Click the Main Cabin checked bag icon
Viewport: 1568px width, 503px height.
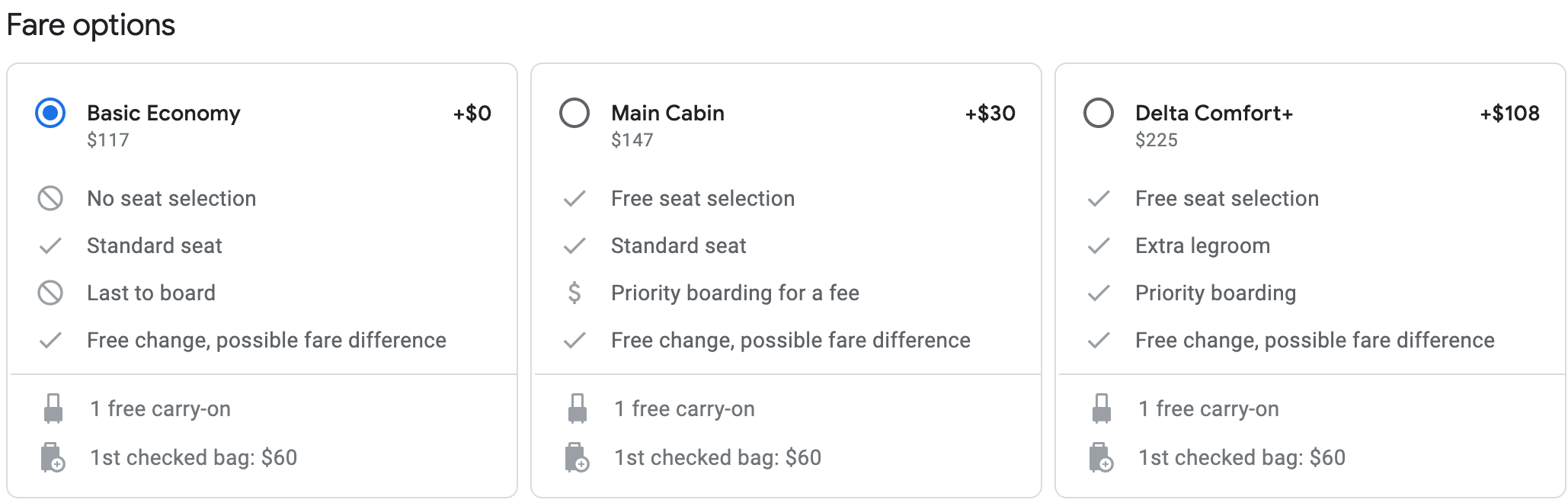(577, 458)
